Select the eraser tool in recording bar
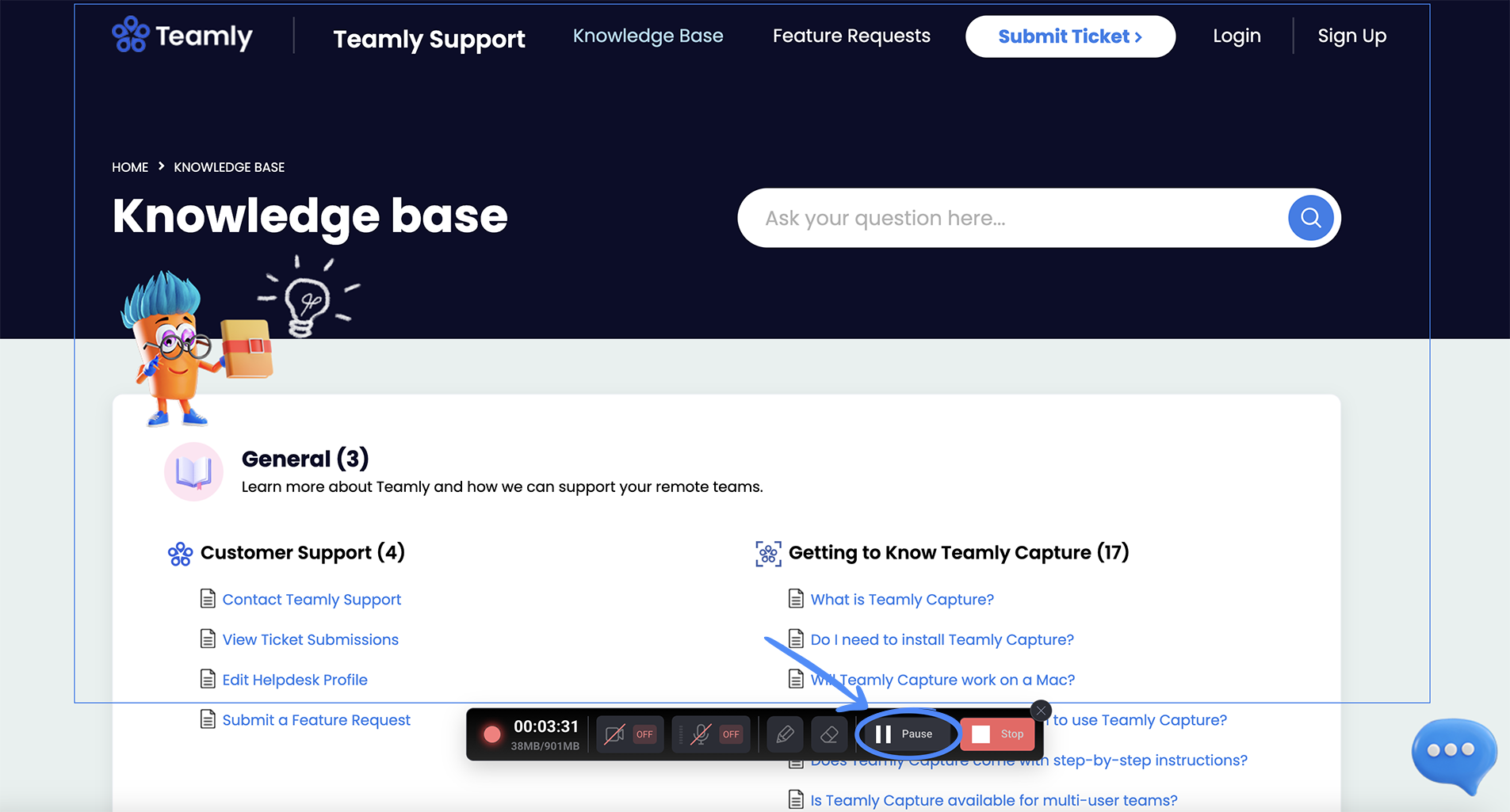 [x=829, y=734]
